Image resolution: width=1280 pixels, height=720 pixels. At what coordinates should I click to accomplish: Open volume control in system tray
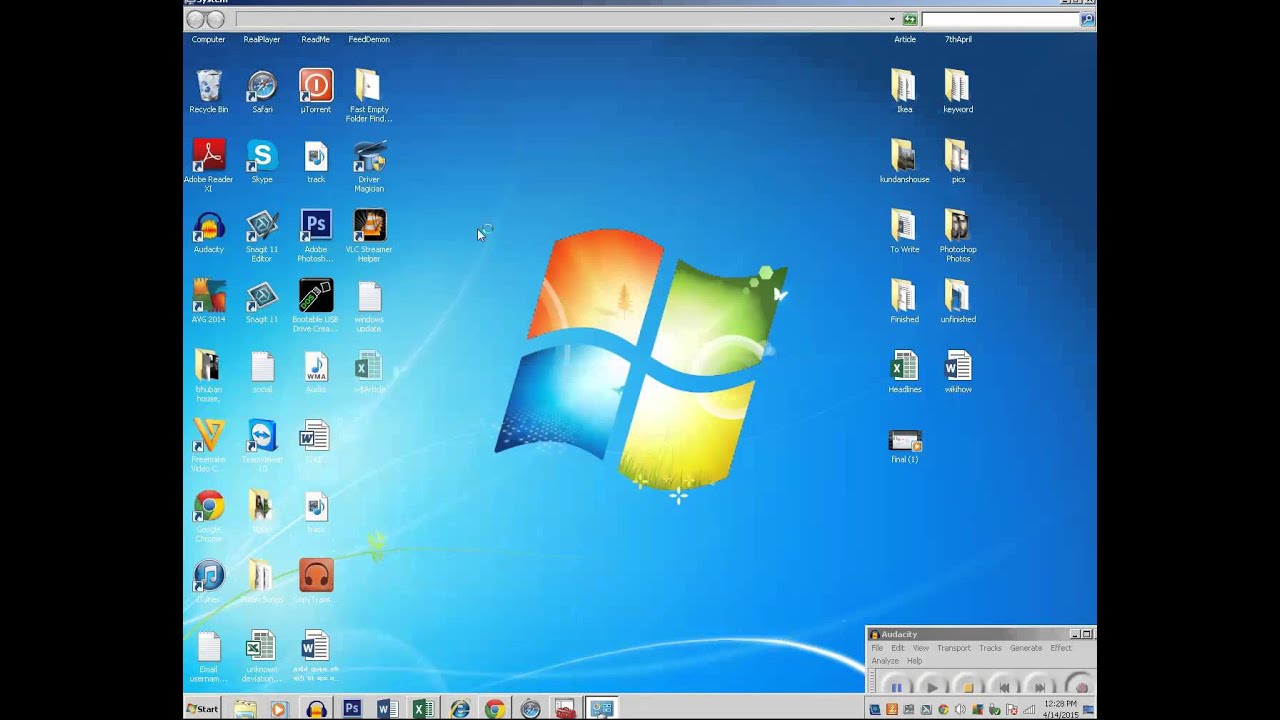tap(960, 710)
